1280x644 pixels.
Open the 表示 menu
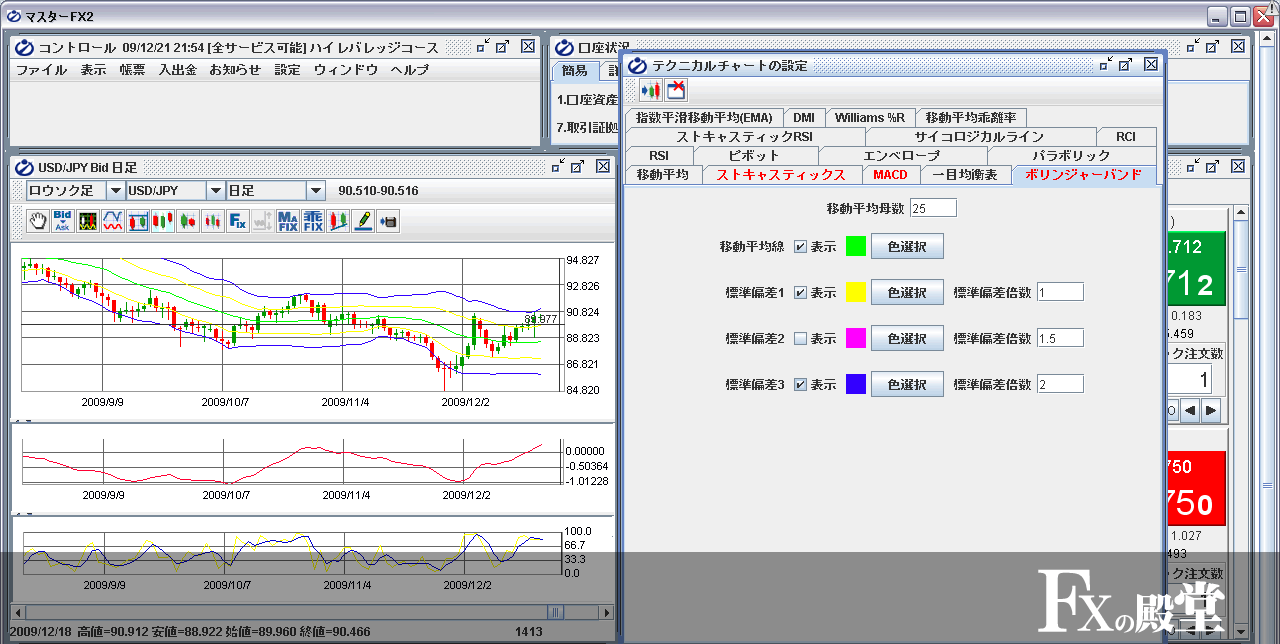click(x=94, y=70)
